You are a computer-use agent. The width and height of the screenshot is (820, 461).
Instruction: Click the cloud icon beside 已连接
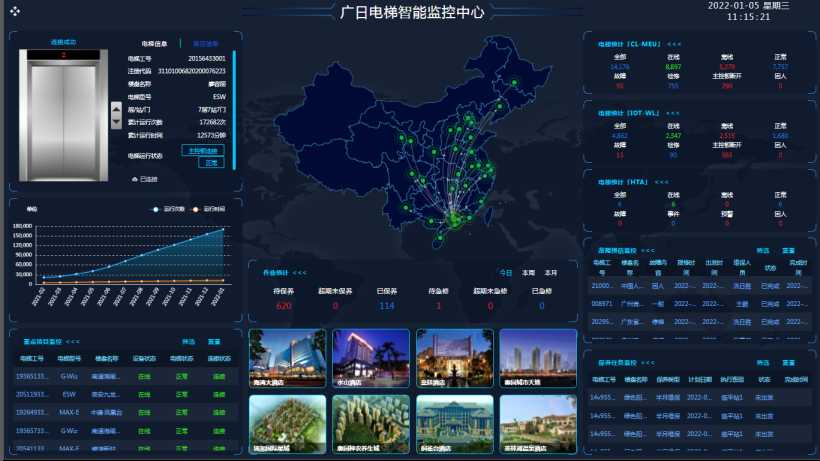pos(135,179)
